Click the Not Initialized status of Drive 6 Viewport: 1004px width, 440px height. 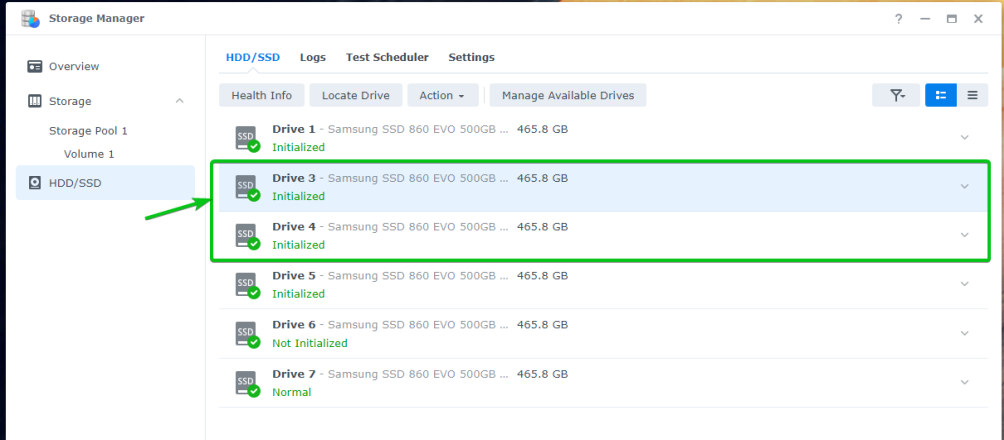(310, 343)
